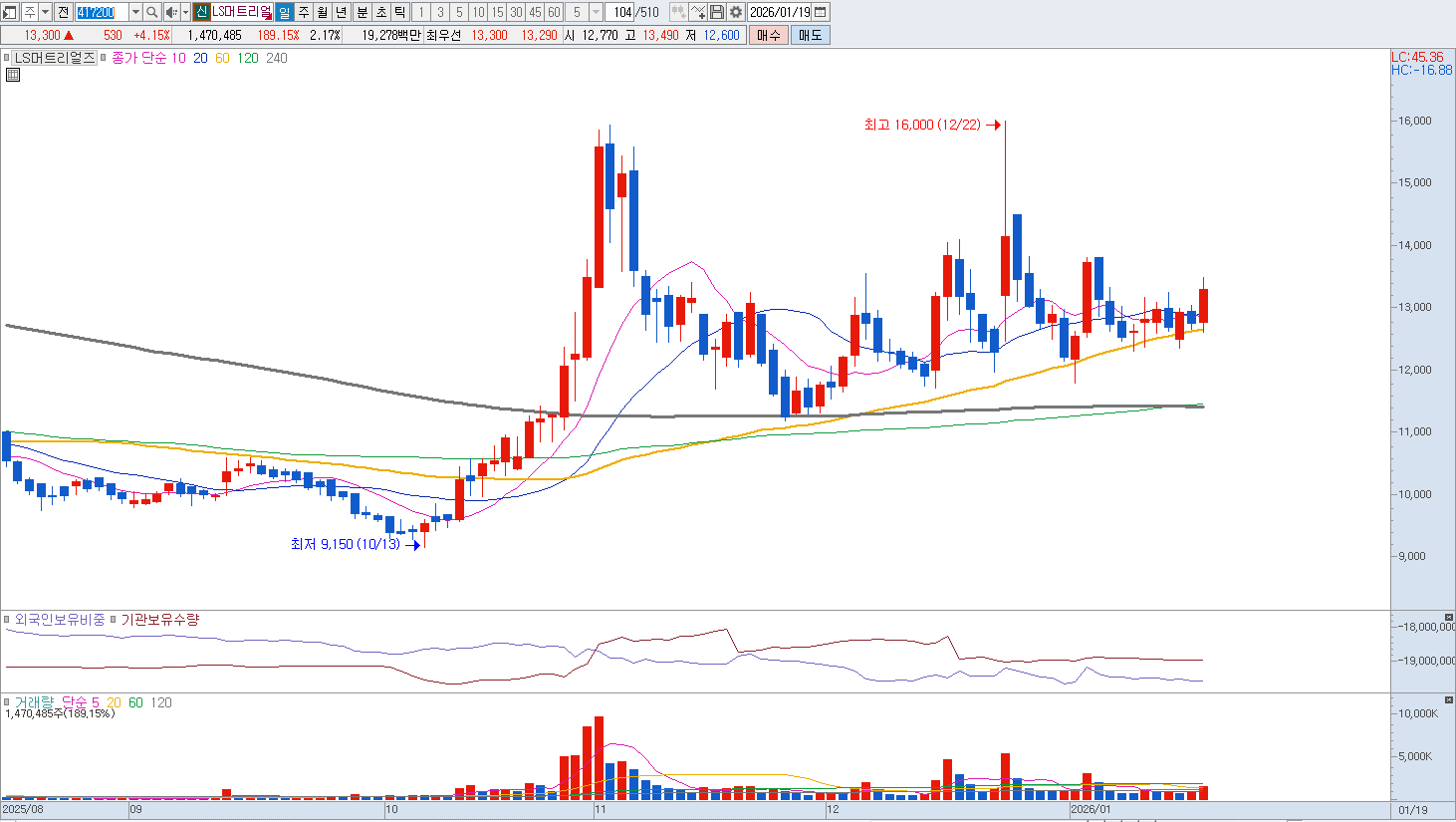The width and height of the screenshot is (1456, 822).
Task: Click the add indicator line icon
Action: click(x=698, y=12)
